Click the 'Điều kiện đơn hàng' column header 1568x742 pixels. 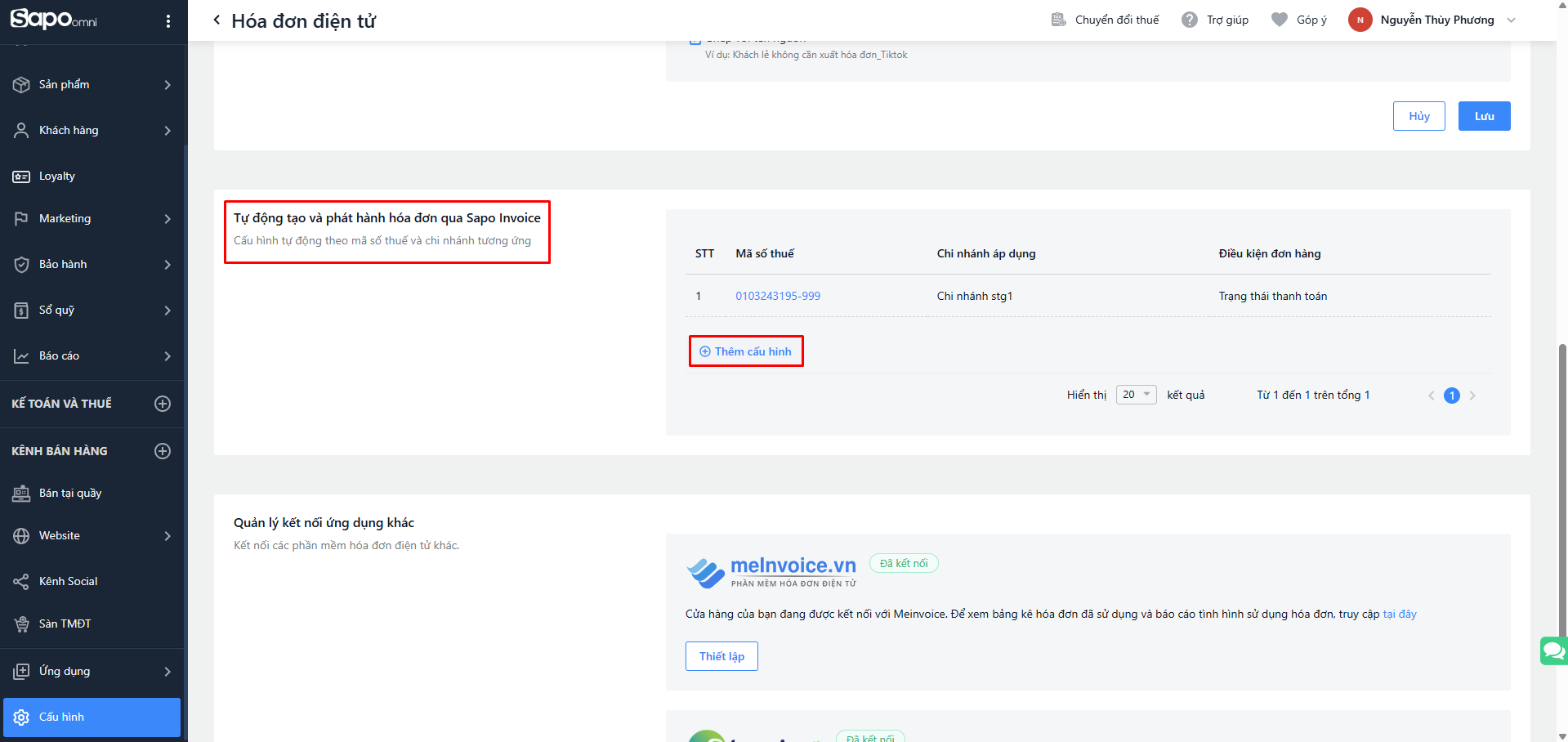[1270, 253]
